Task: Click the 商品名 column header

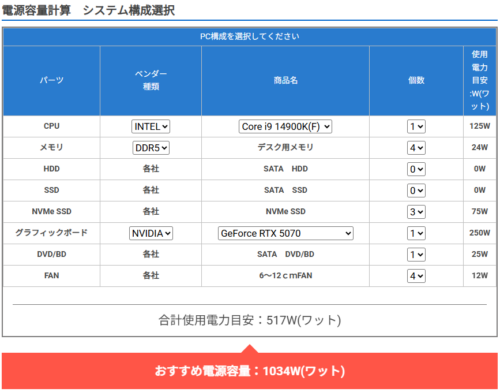Action: pyautogui.click(x=286, y=80)
